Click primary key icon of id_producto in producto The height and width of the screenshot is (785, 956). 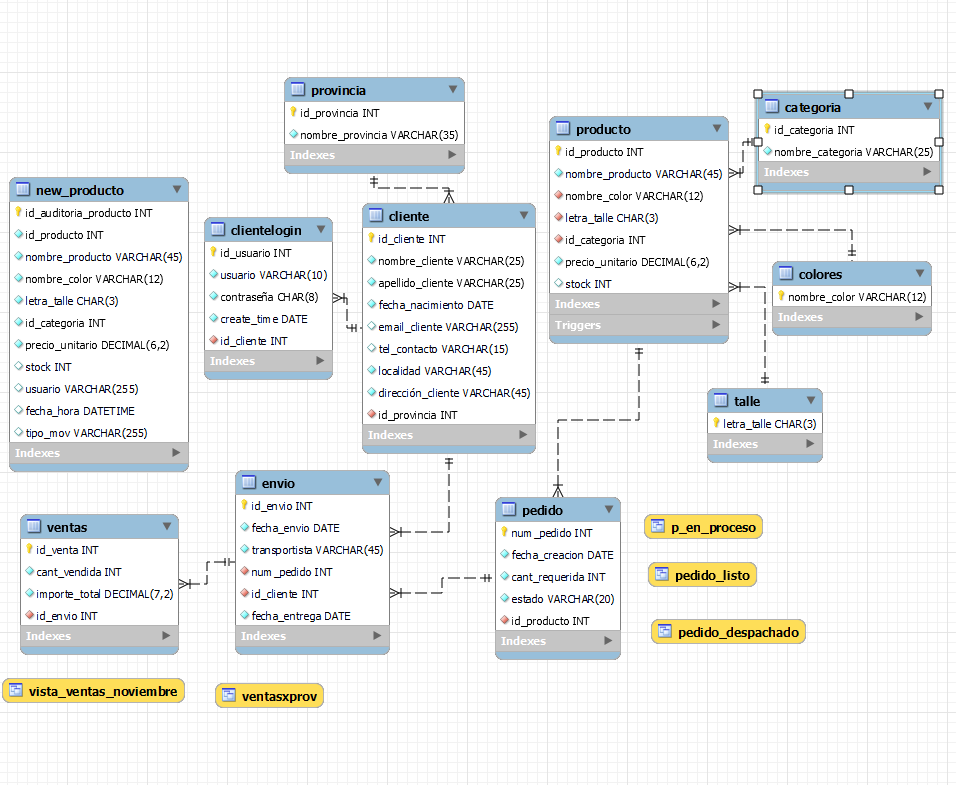coord(558,151)
